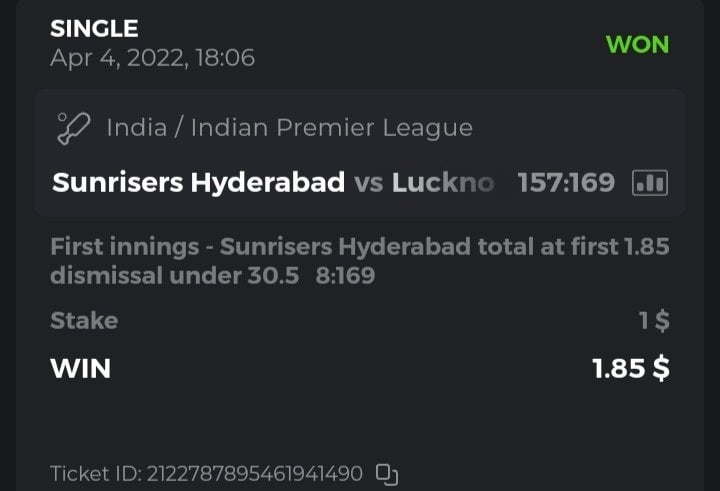
Task: Select the first dismissal under 30.5 bet description
Action: tap(174, 275)
